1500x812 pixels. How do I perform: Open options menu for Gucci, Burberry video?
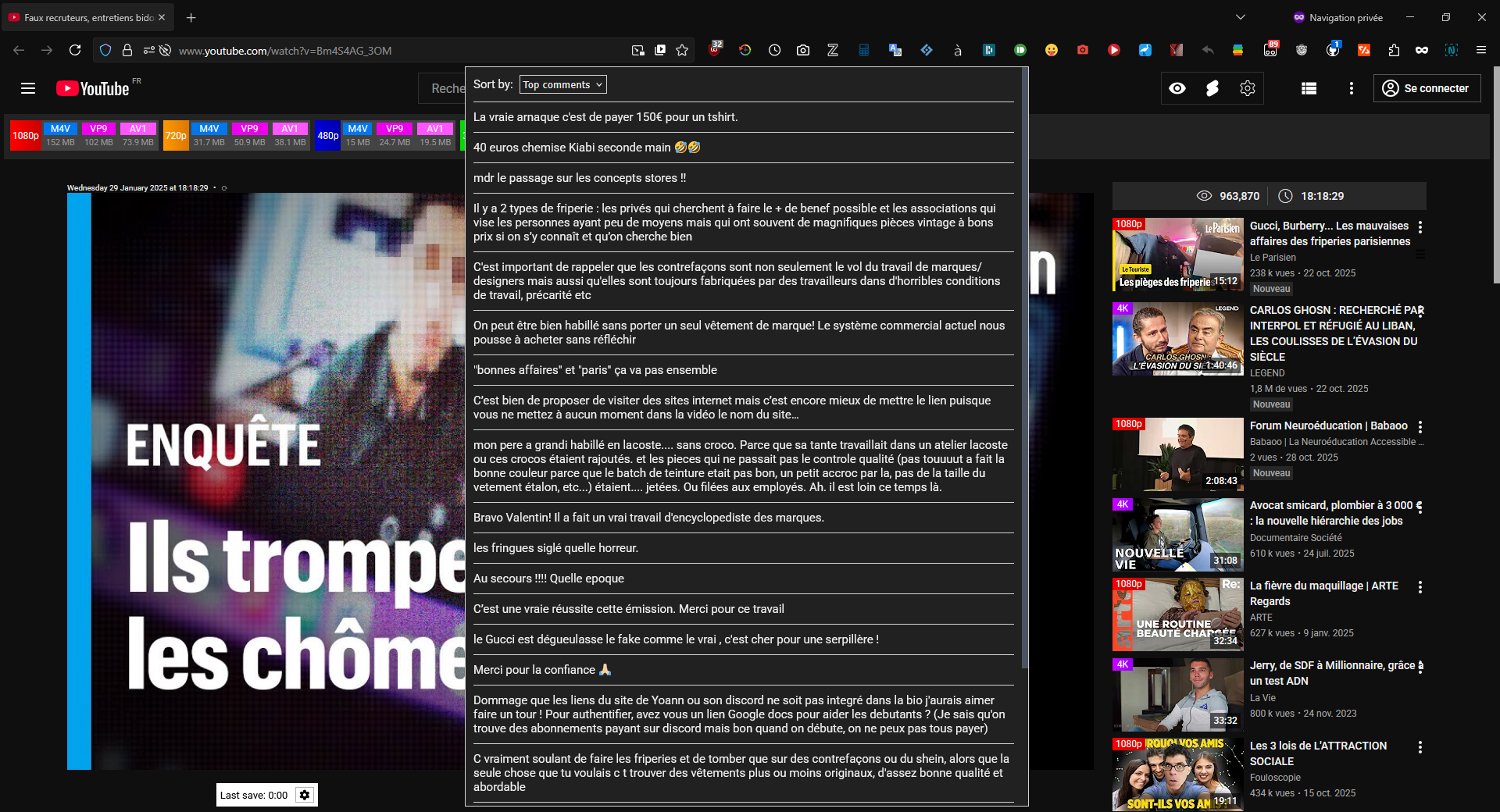pos(1420,227)
